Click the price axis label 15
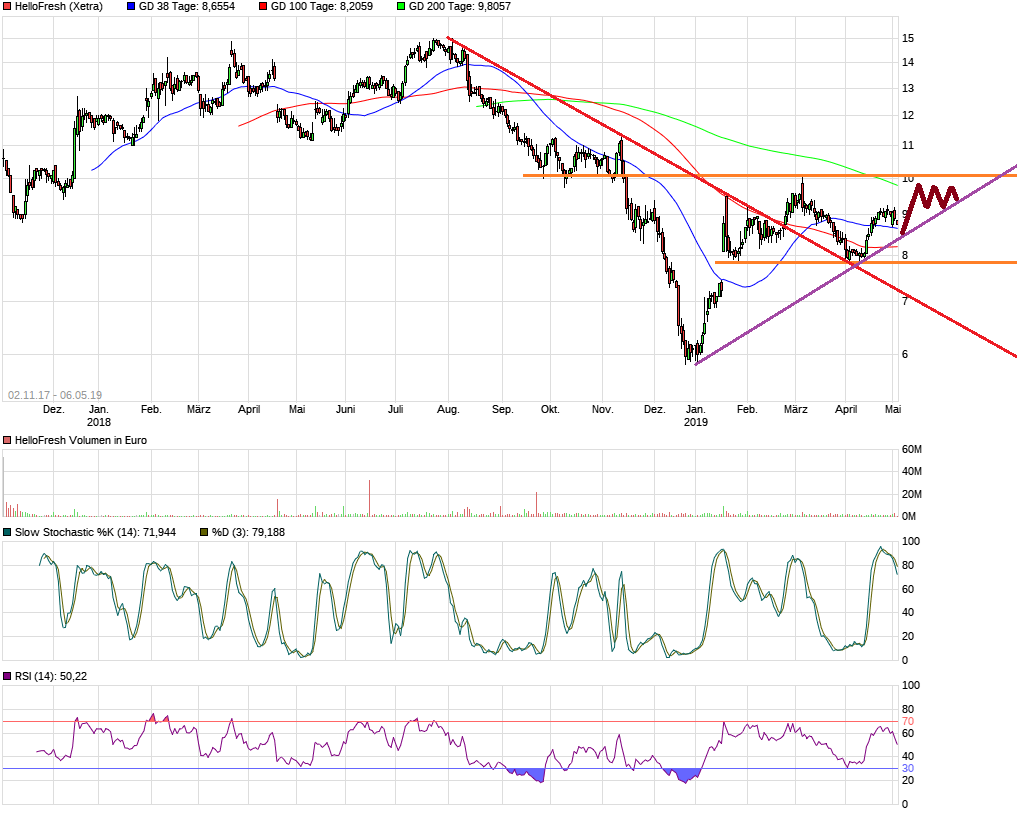The height and width of the screenshot is (814, 1017). coord(908,38)
